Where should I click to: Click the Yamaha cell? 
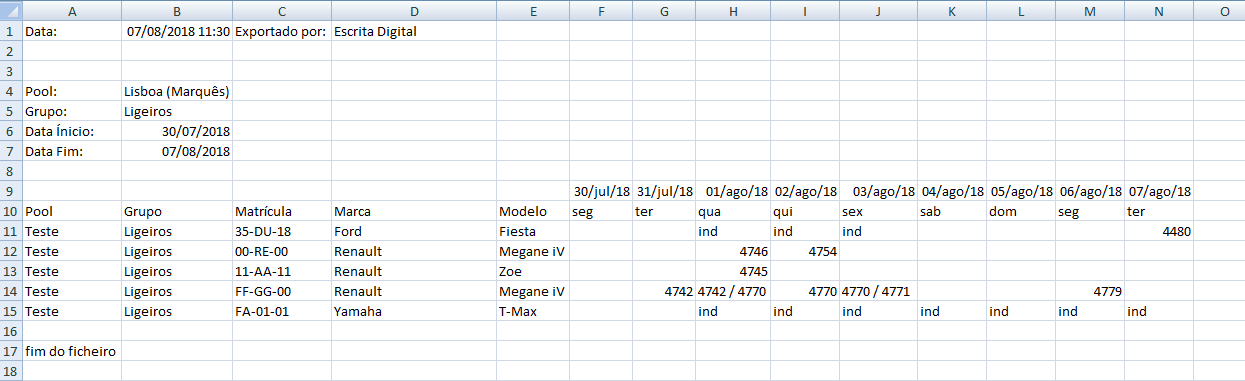point(413,311)
